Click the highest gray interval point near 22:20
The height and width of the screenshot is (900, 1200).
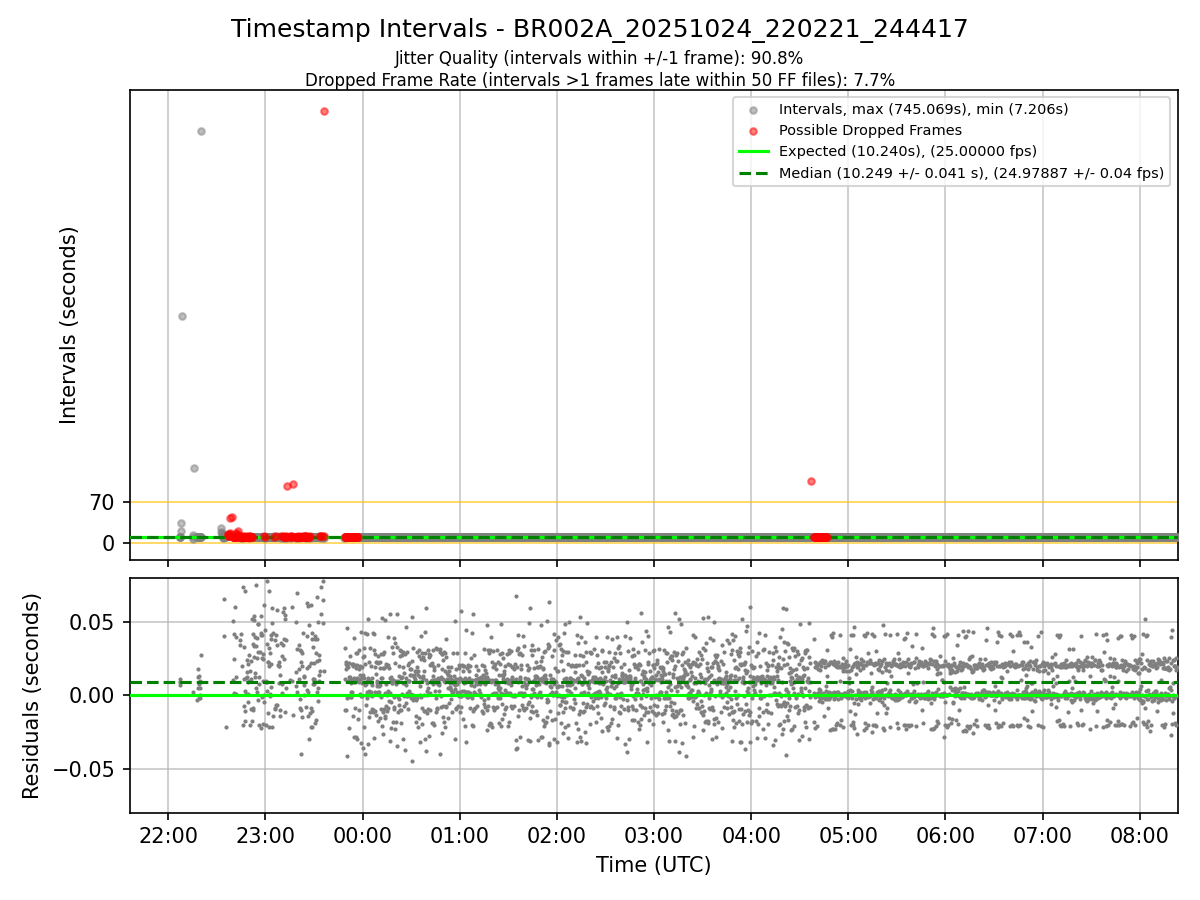(x=201, y=131)
